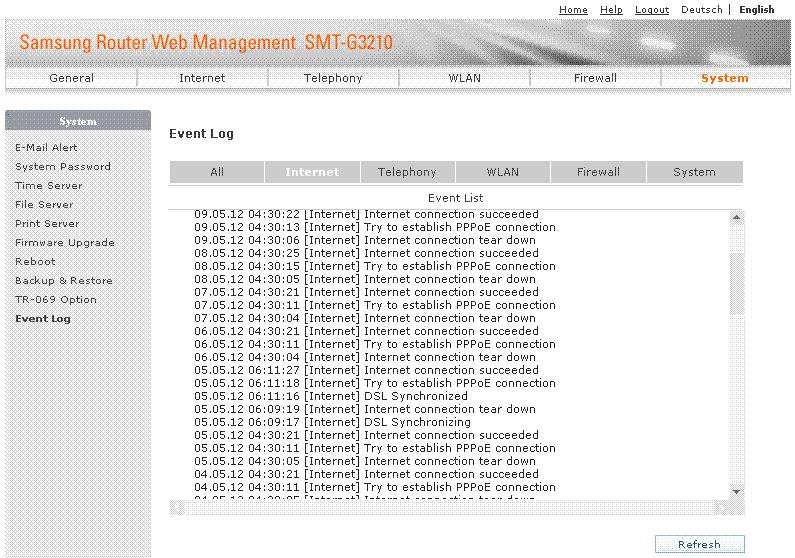Select Event Log in sidebar
This screenshot has width=795, height=558.
[x=43, y=319]
